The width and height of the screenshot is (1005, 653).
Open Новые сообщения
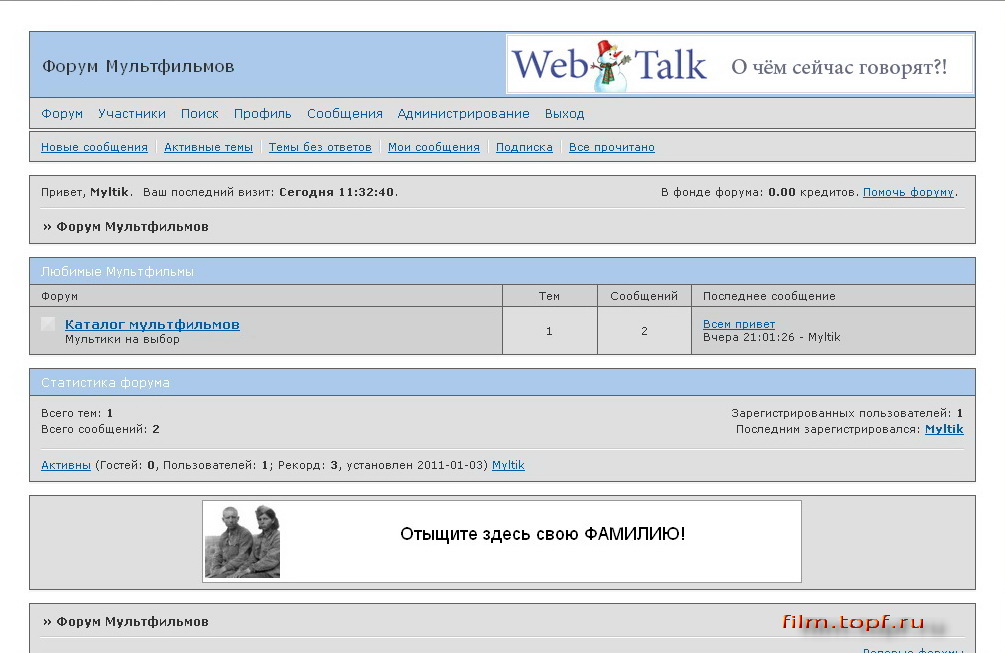(93, 146)
